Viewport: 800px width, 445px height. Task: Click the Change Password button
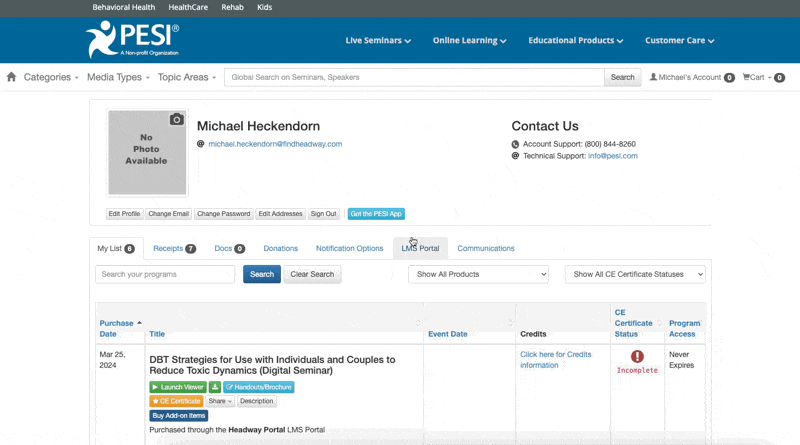click(223, 214)
